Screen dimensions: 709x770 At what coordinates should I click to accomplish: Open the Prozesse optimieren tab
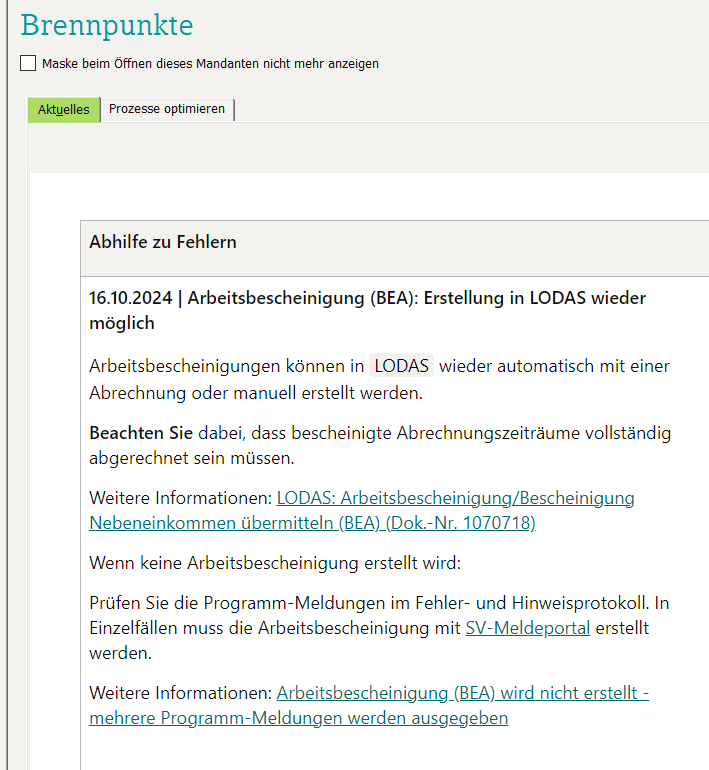click(x=167, y=109)
